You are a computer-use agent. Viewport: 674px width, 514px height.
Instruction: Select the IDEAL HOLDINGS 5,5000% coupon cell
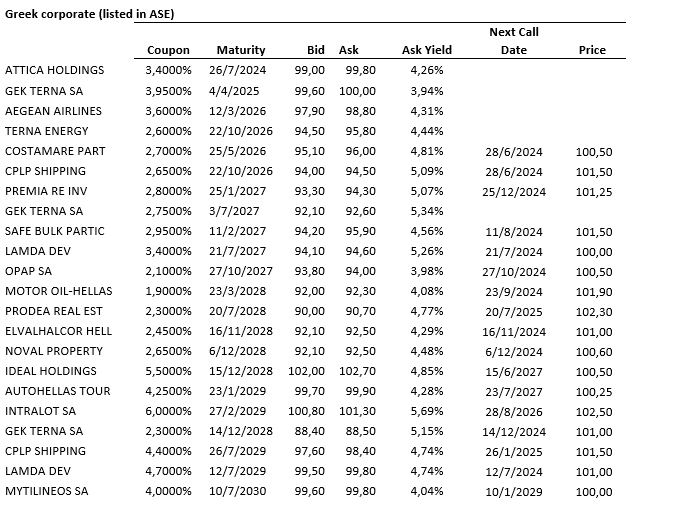click(x=168, y=371)
